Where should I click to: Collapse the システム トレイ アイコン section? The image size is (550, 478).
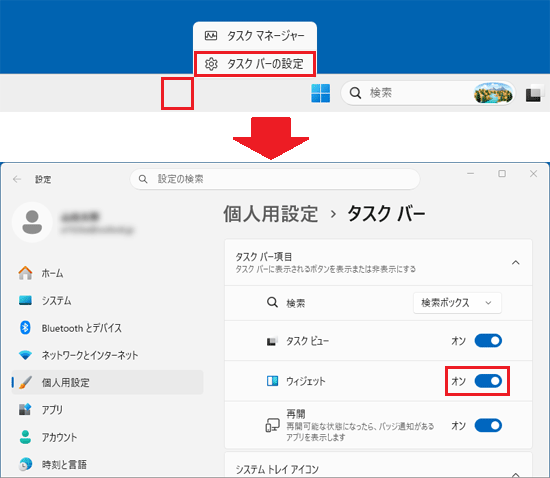point(515,474)
